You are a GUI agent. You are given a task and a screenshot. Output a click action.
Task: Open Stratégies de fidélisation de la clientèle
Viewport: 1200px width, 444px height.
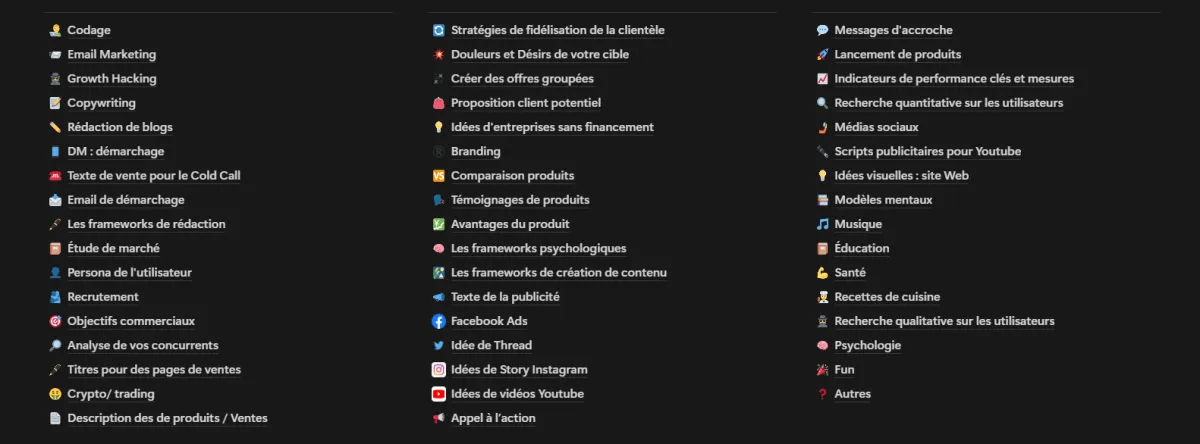(558, 30)
